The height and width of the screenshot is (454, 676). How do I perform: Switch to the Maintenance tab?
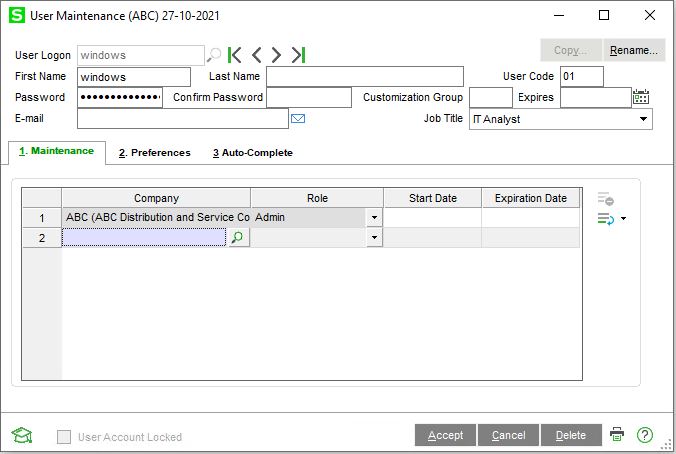point(56,151)
